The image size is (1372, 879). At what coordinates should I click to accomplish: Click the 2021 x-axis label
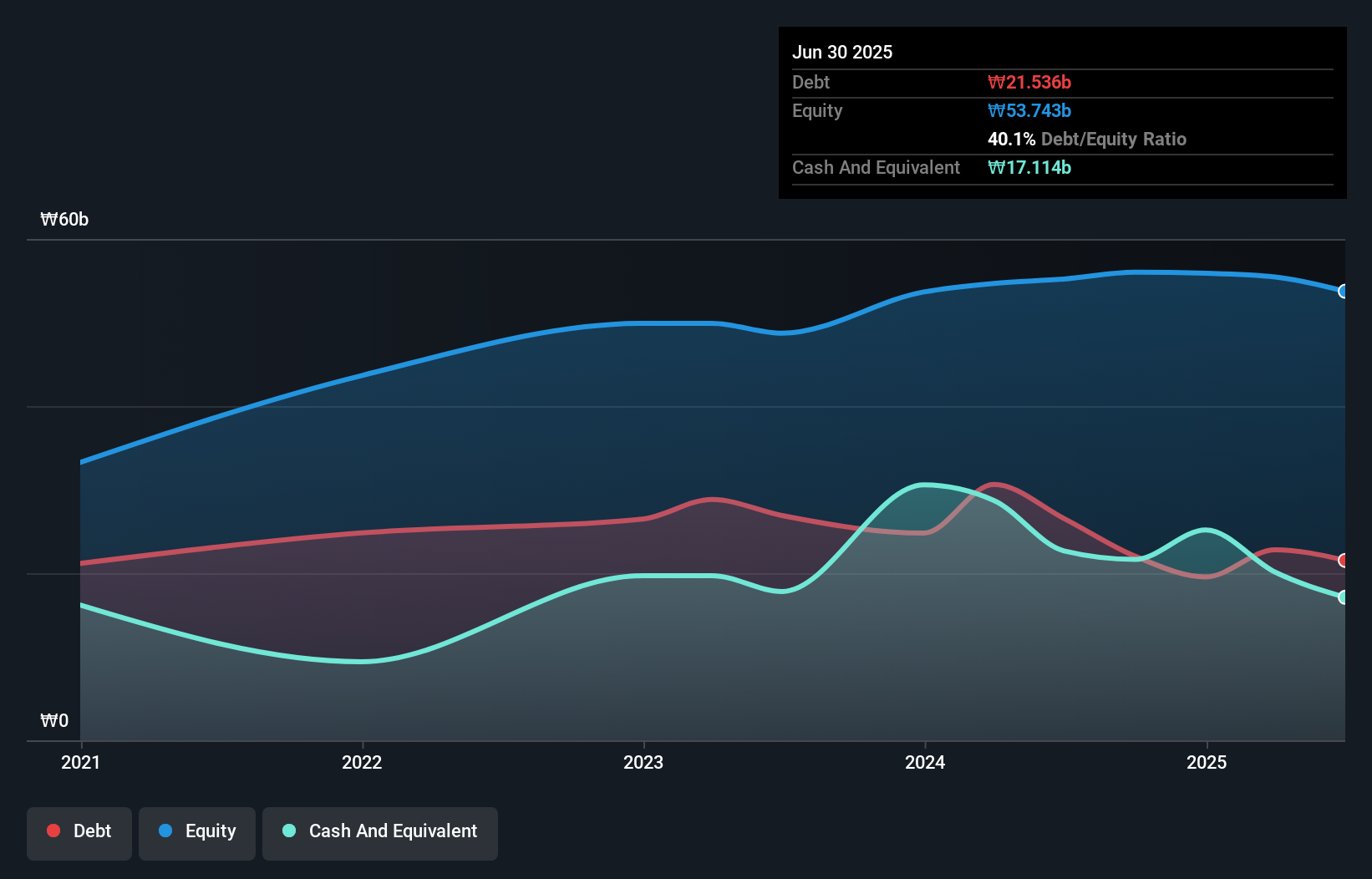click(81, 762)
